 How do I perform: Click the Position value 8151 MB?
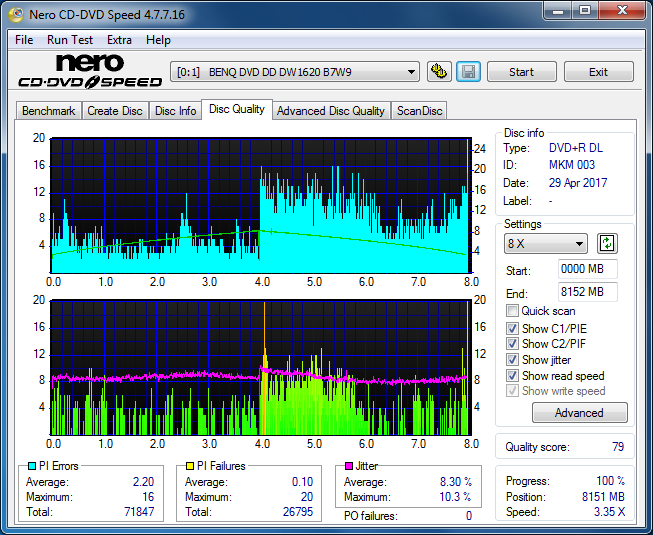point(603,497)
